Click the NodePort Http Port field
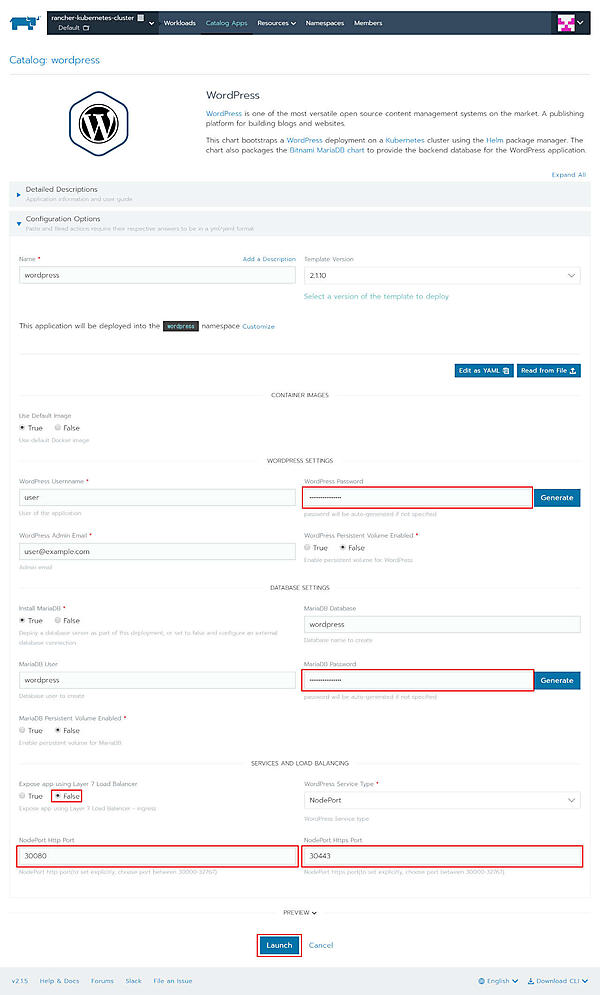Image resolution: width=600 pixels, height=995 pixels. point(157,856)
